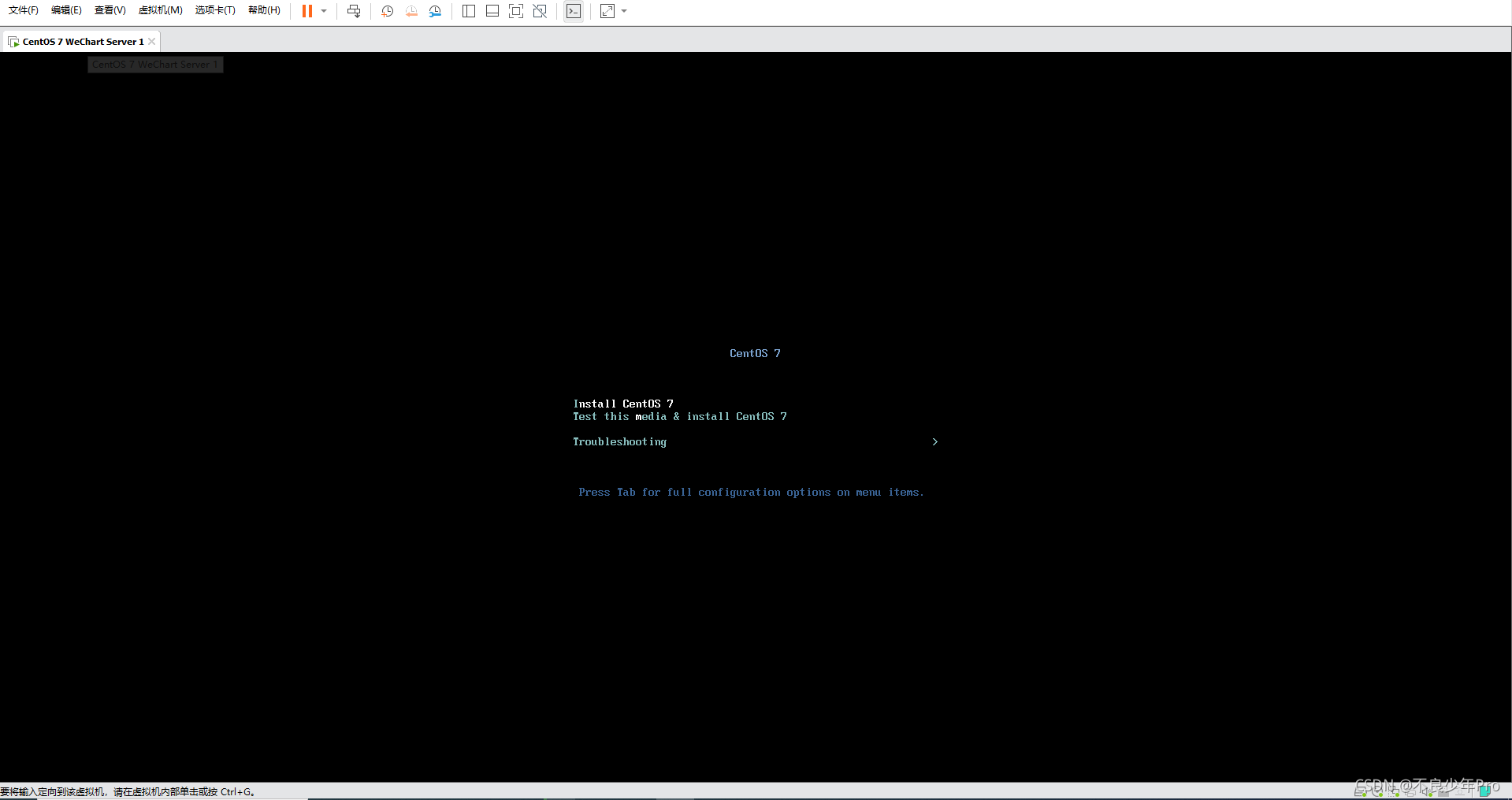Toggle the console view button
The width and height of the screenshot is (1512, 800).
[574, 11]
